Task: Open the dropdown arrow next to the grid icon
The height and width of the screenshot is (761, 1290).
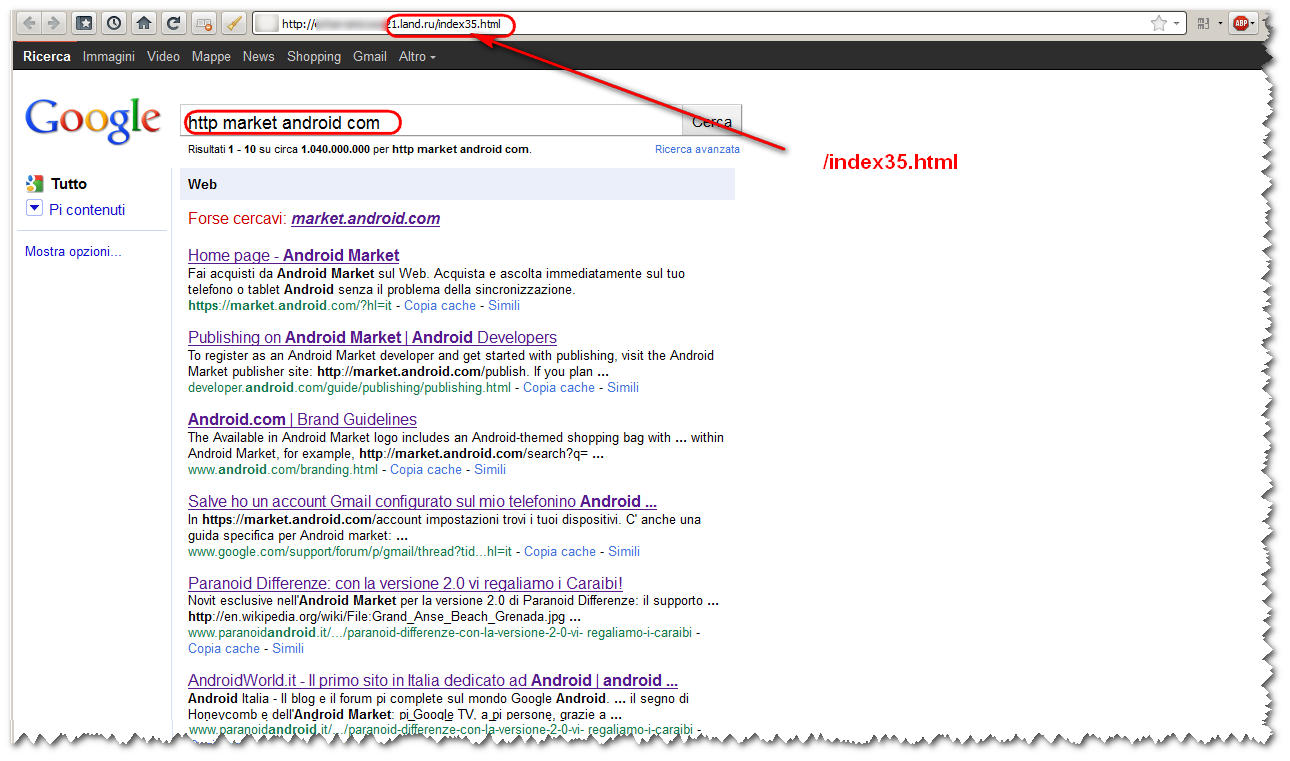Action: pos(1219,23)
